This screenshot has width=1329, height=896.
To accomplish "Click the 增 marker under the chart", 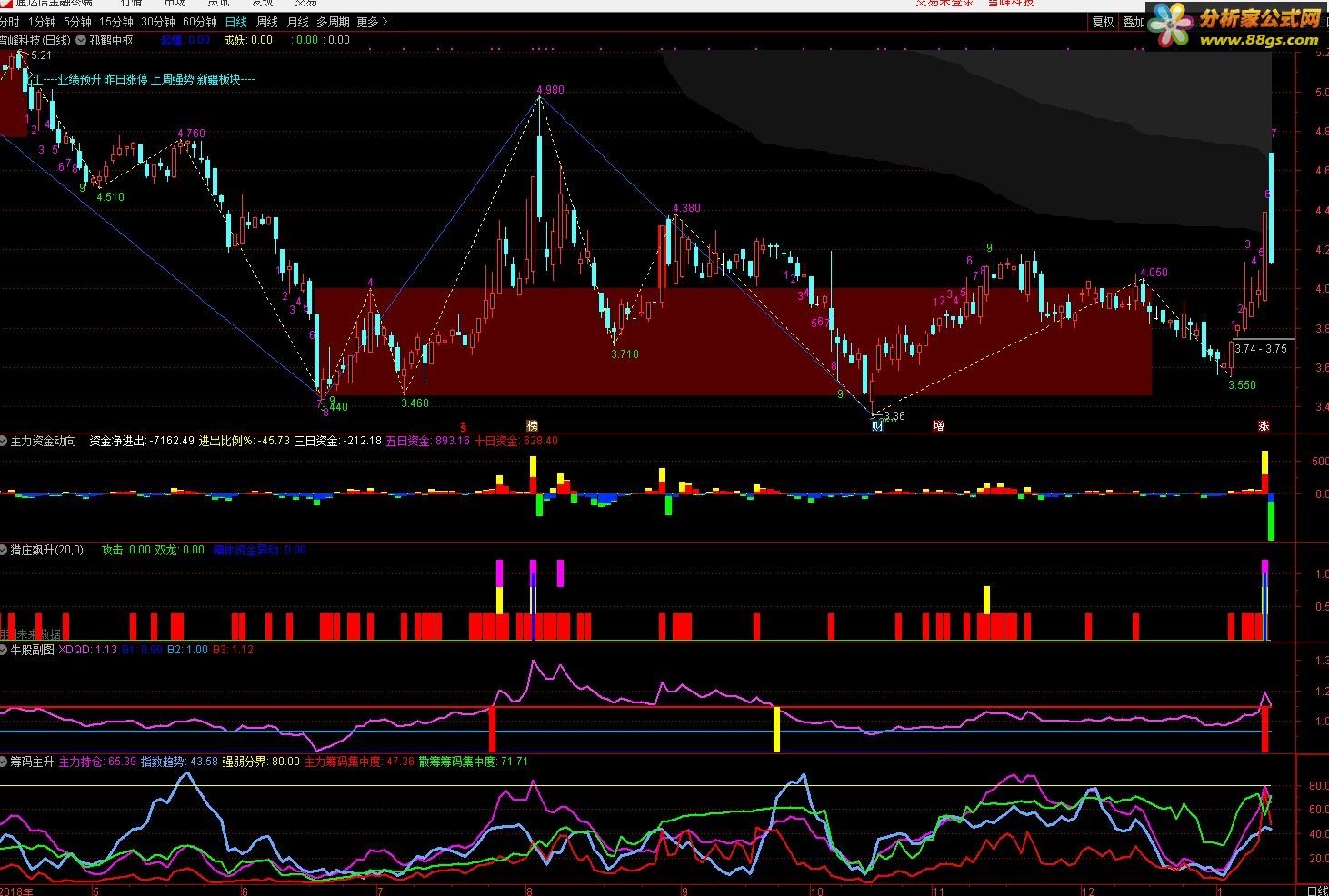I will coord(938,425).
